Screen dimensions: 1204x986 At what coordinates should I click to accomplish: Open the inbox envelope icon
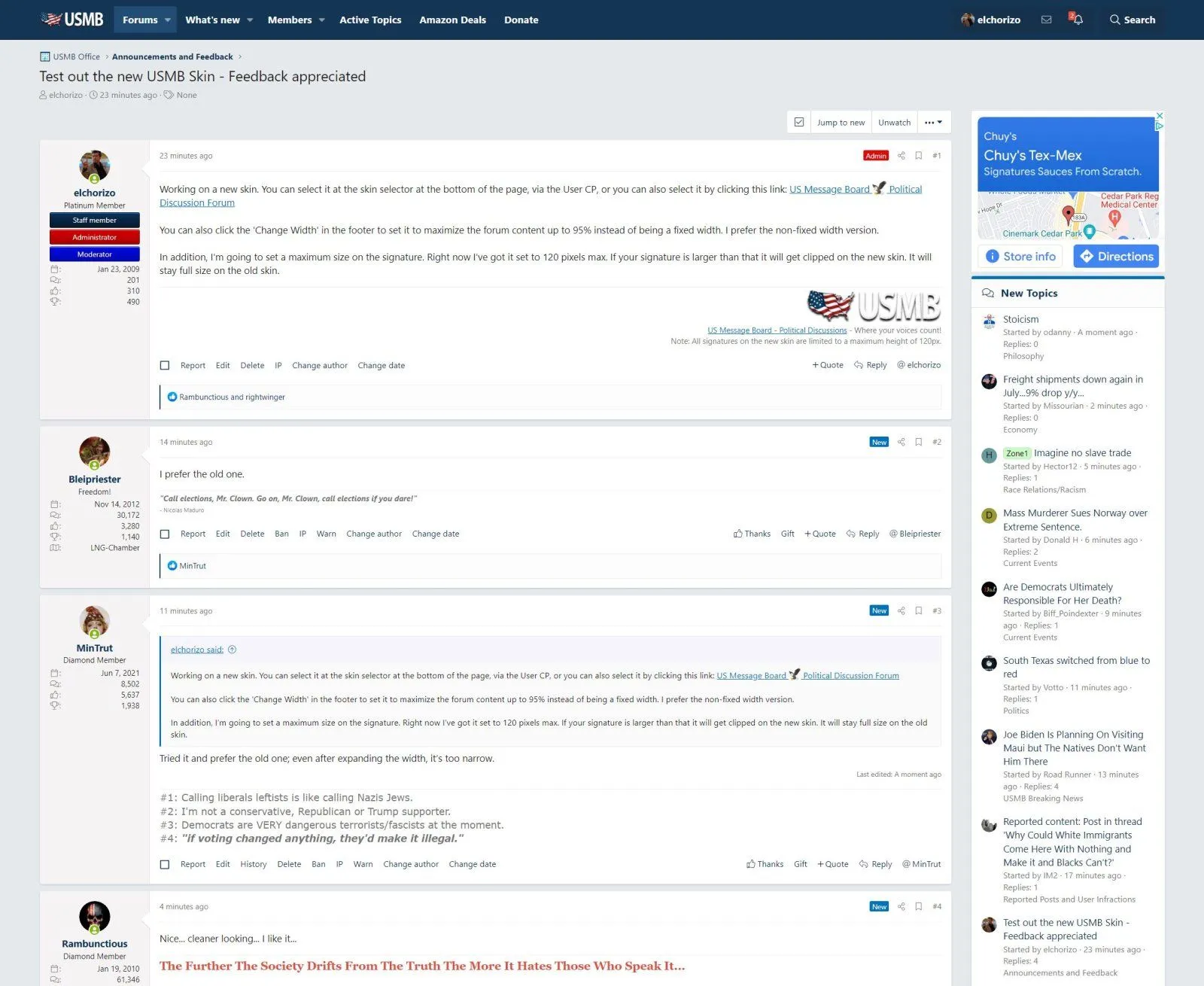1046,20
